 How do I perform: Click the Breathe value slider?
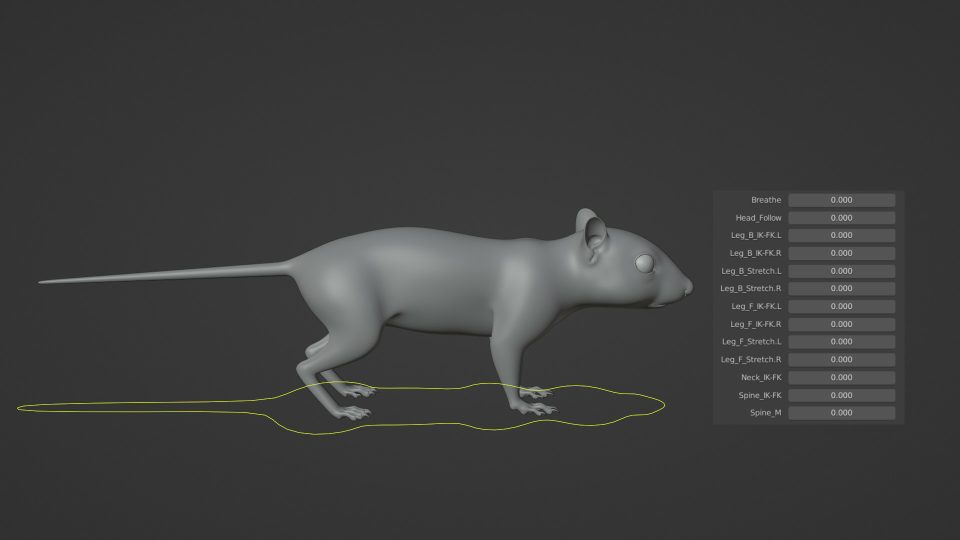[841, 200]
